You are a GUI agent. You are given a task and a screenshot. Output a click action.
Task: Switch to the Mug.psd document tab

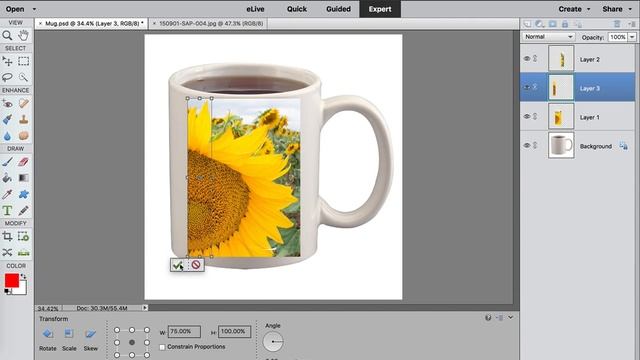(x=91, y=24)
